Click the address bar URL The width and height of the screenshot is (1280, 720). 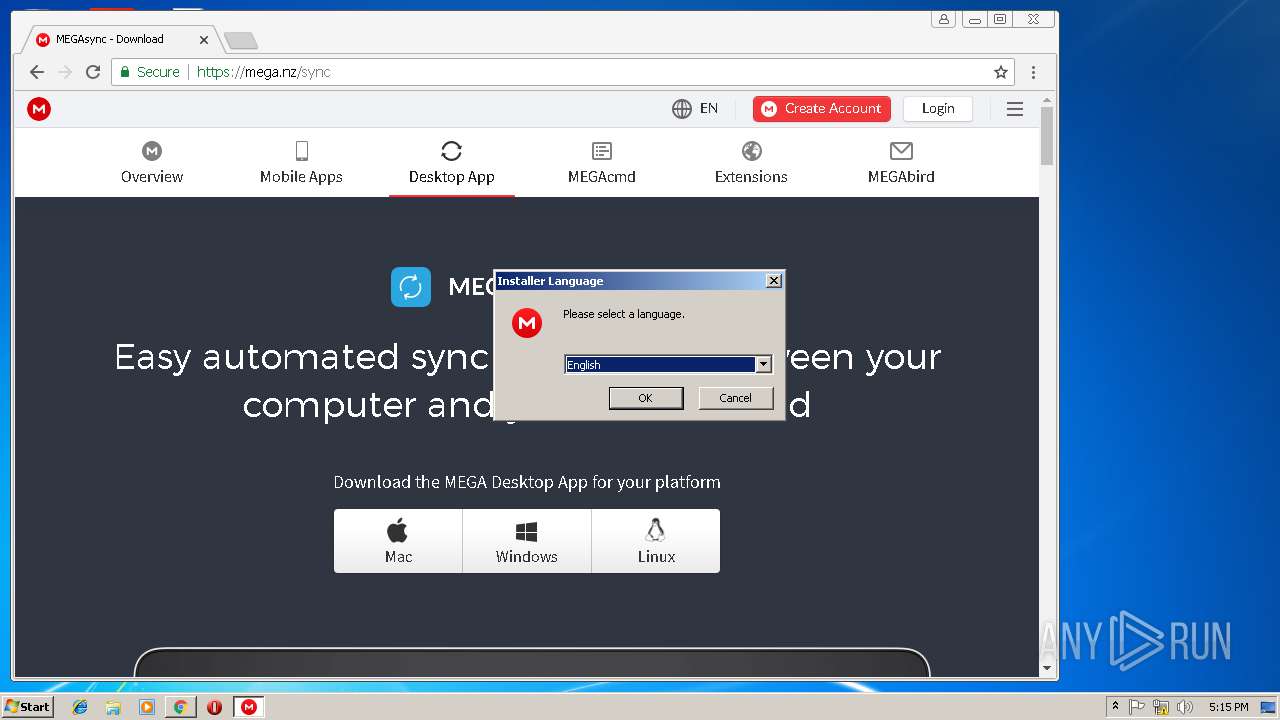pyautogui.click(x=264, y=72)
